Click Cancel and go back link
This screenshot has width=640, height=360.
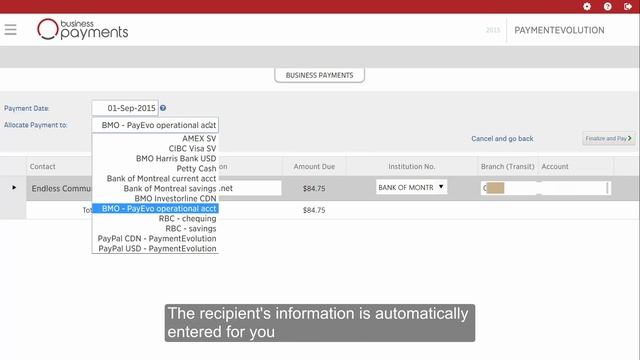pos(502,139)
